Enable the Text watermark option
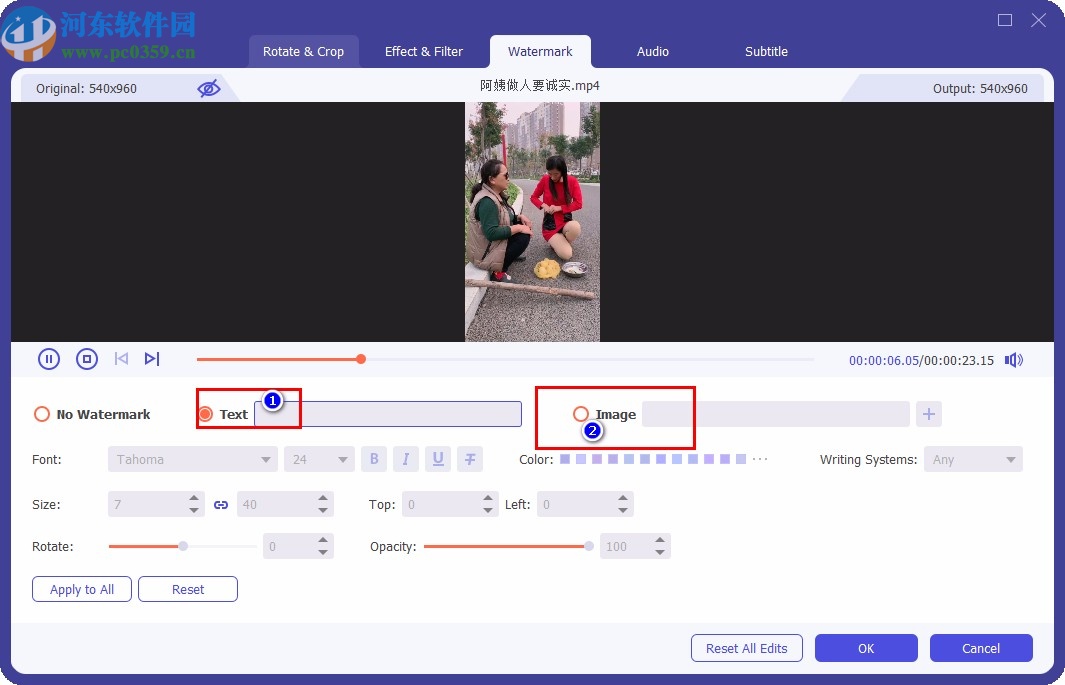The width and height of the screenshot is (1065, 685). 205,413
